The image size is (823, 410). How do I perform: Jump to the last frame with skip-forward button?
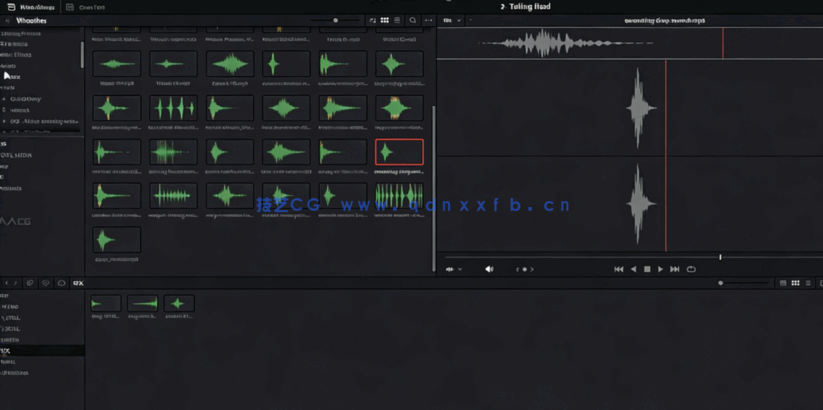click(x=675, y=269)
